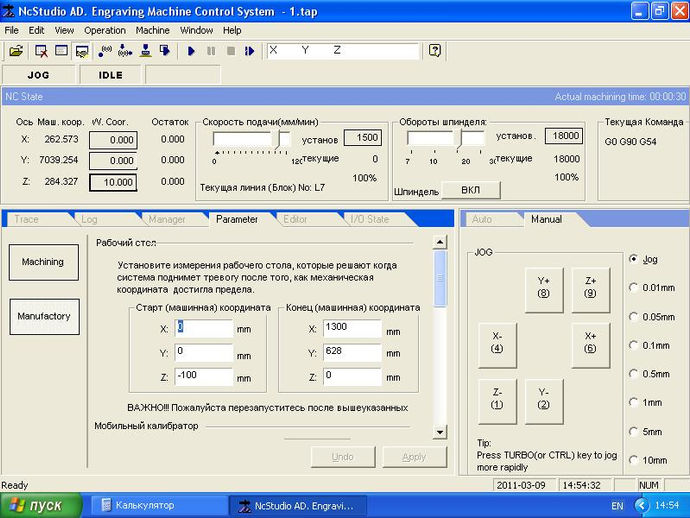Click the back-to-origin toolbar icon
Screen dimensions: 690x518
point(125,51)
